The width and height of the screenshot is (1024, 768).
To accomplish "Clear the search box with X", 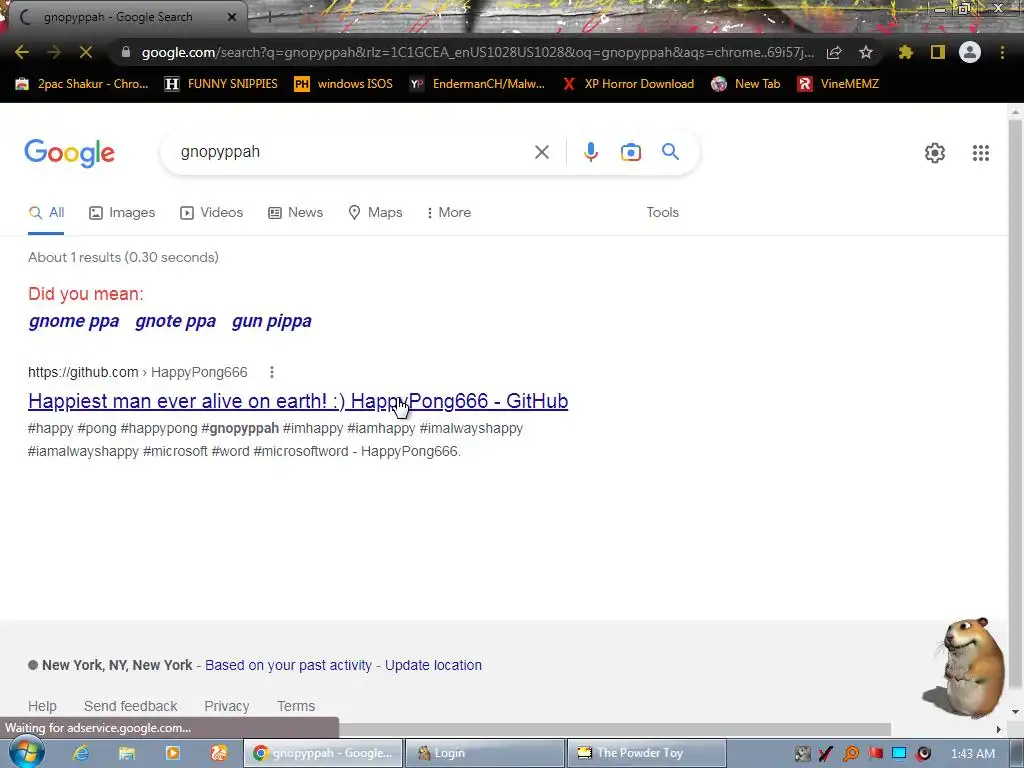I will (541, 152).
